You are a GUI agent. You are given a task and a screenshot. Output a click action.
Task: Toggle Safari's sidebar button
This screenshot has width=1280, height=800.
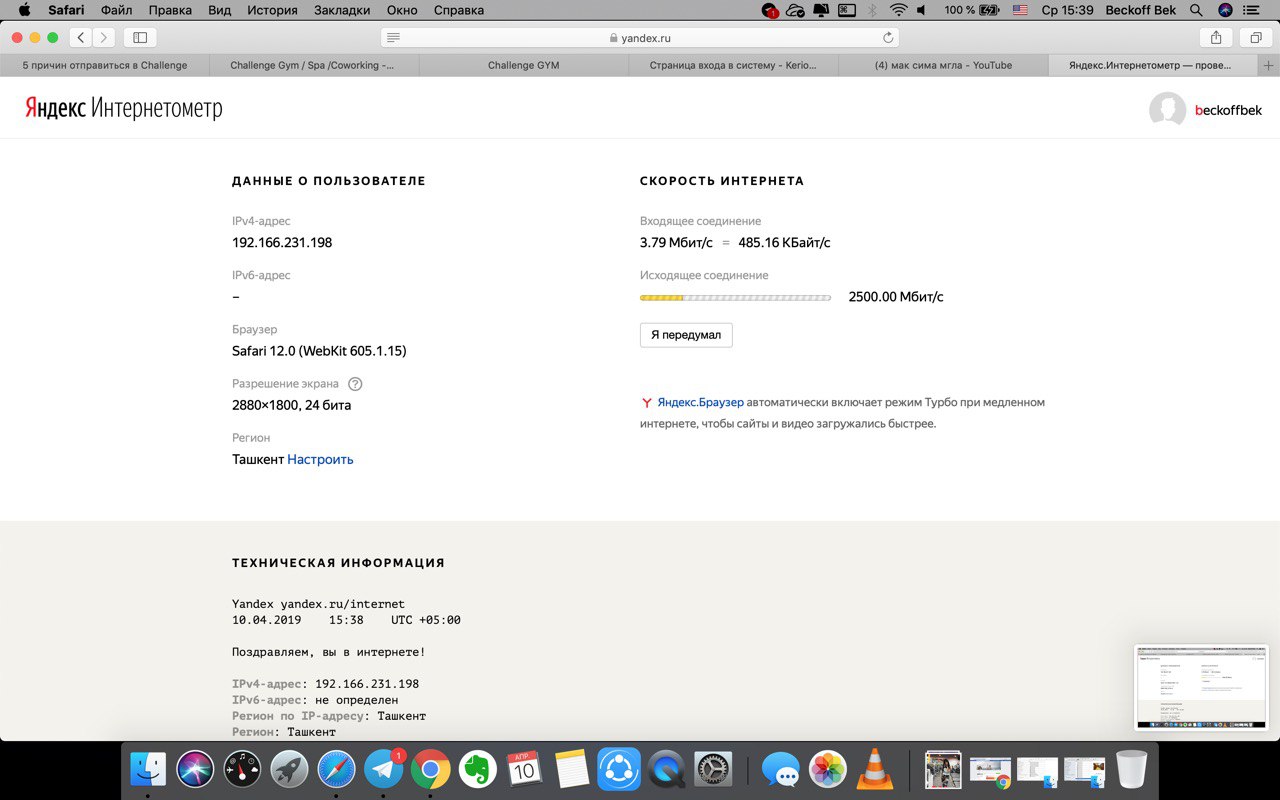(140, 37)
